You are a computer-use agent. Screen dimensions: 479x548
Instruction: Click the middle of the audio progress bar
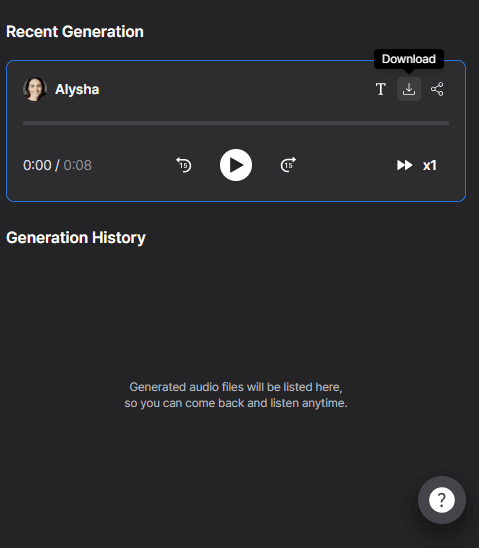click(236, 123)
